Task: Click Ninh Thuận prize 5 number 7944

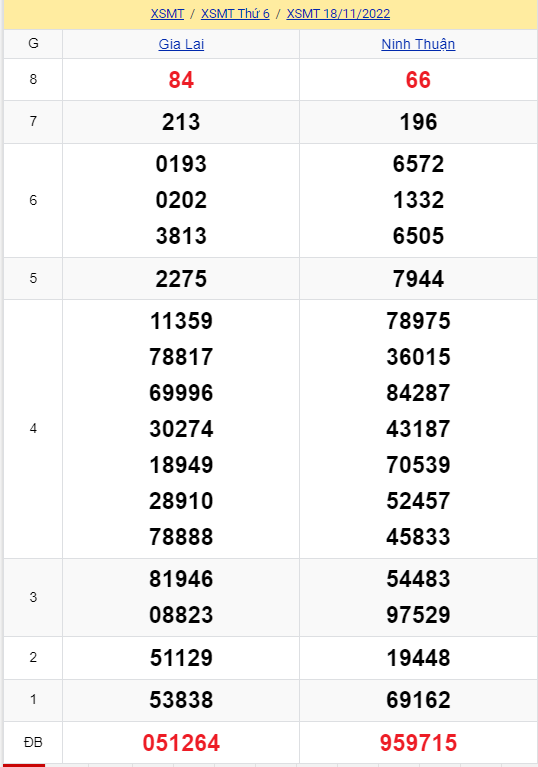Action: (x=418, y=279)
